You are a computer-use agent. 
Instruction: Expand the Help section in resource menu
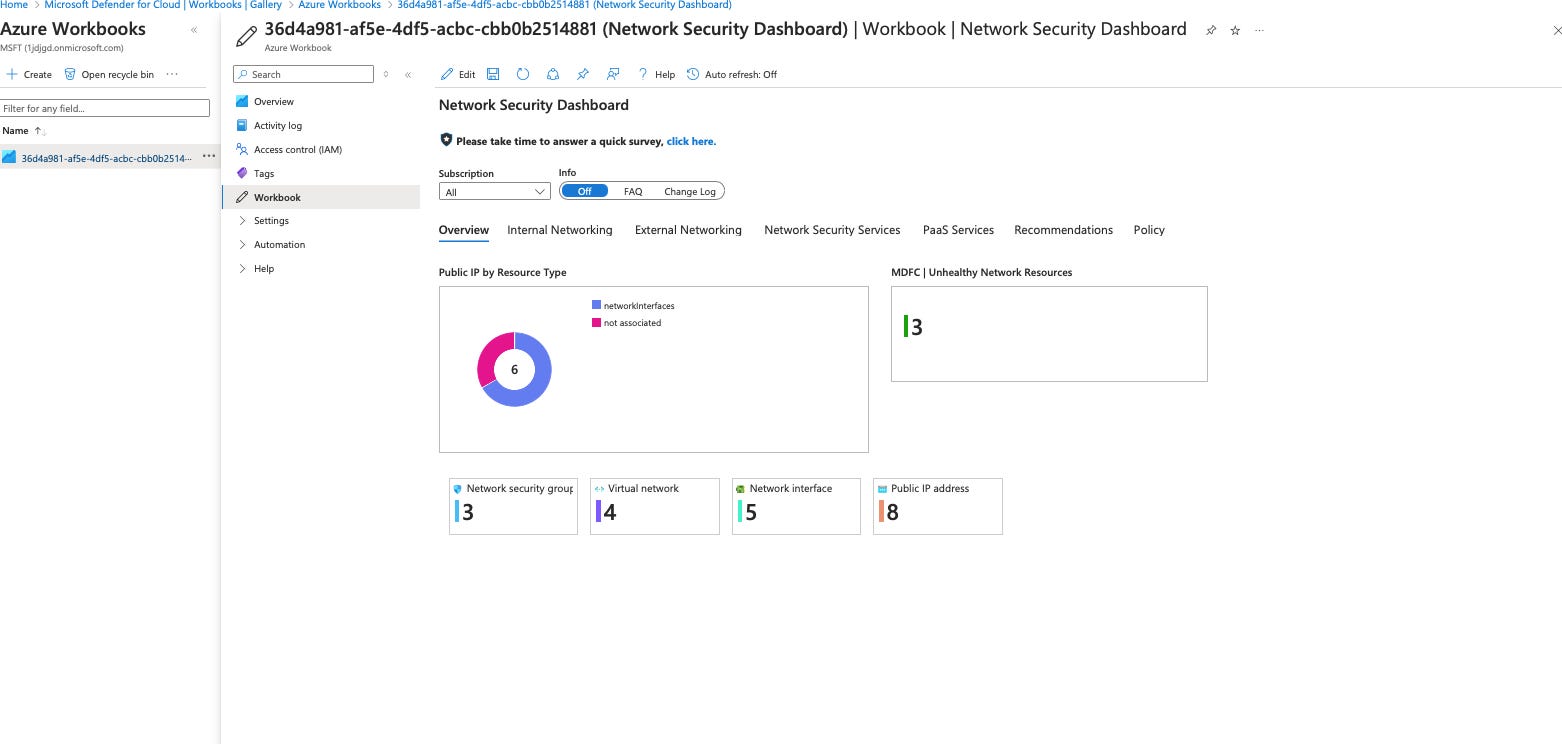coord(264,269)
